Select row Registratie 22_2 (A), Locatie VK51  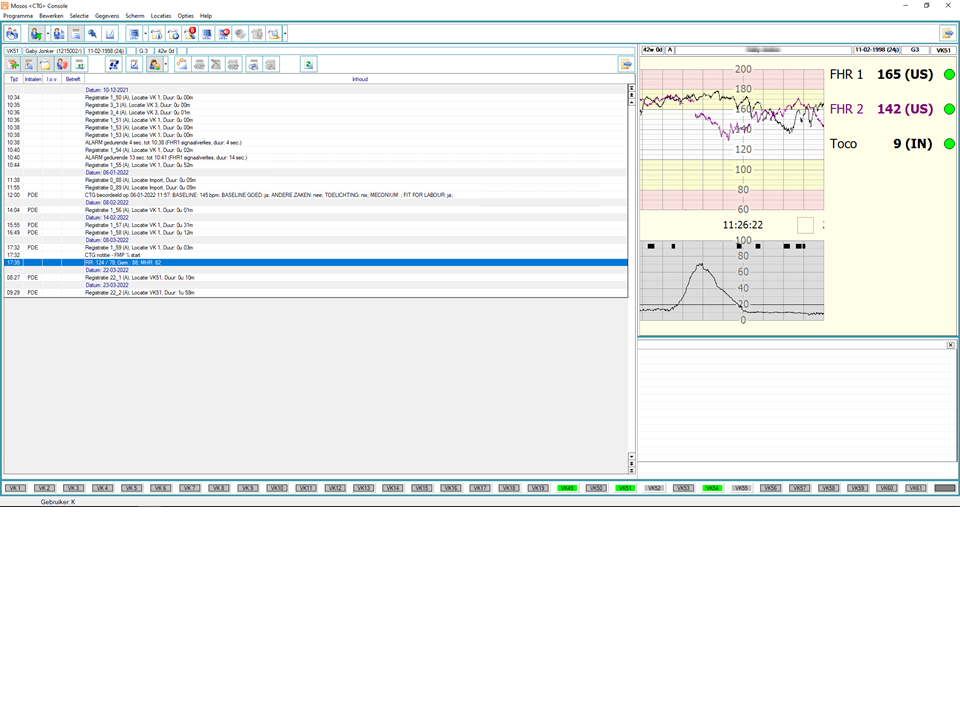316,293
